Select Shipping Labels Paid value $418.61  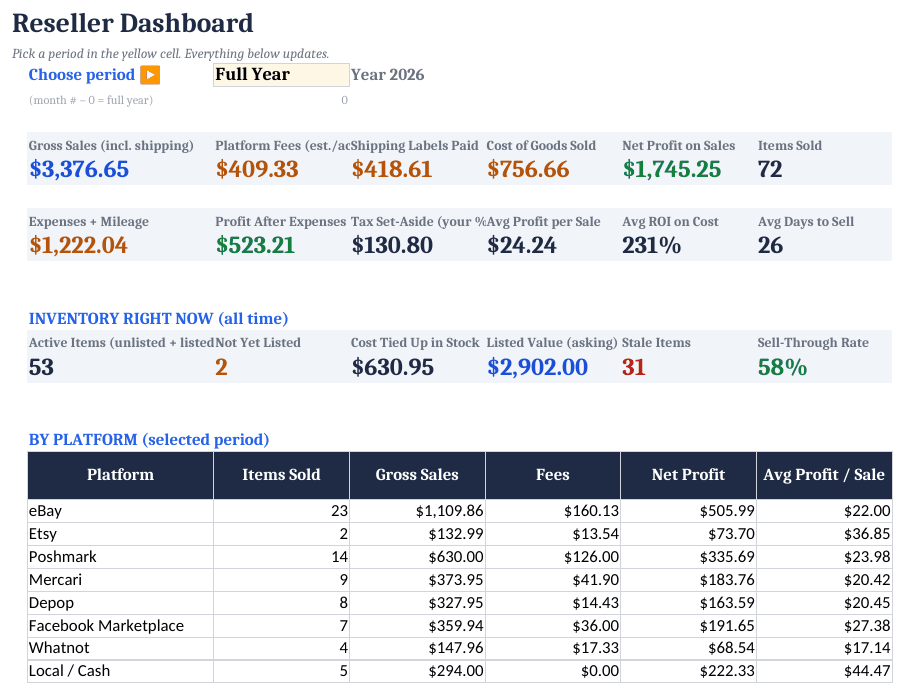coord(392,169)
